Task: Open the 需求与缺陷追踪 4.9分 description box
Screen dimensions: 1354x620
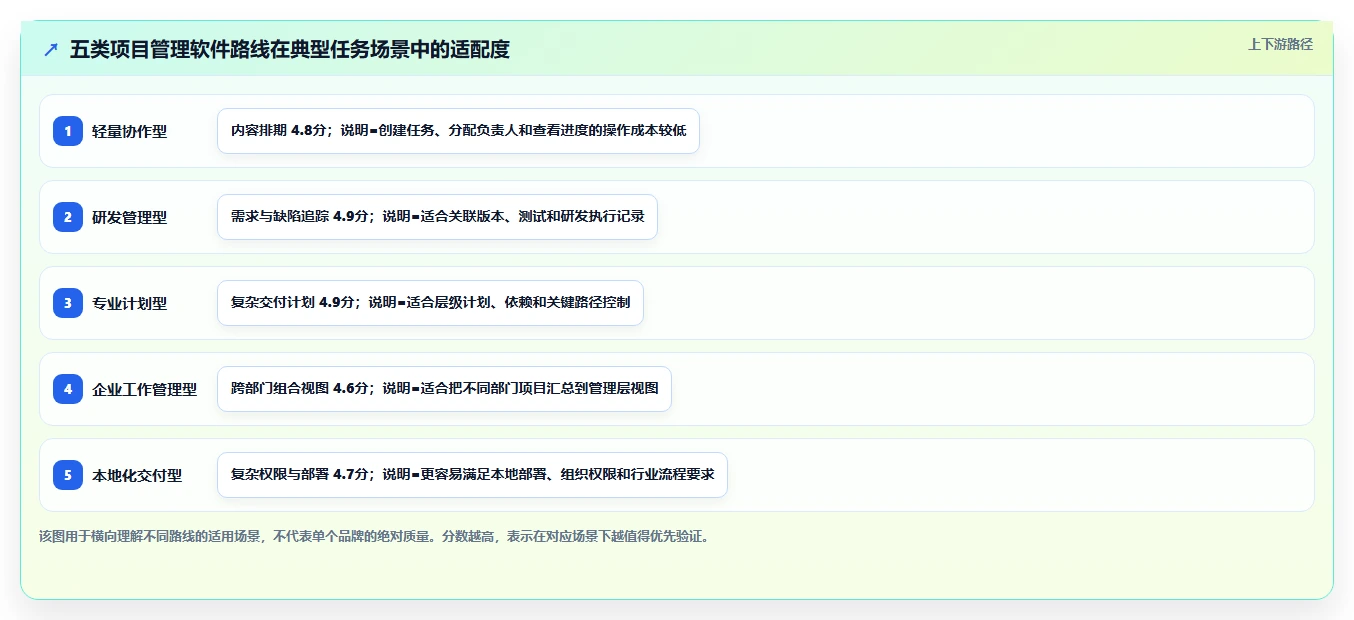Action: tap(437, 217)
